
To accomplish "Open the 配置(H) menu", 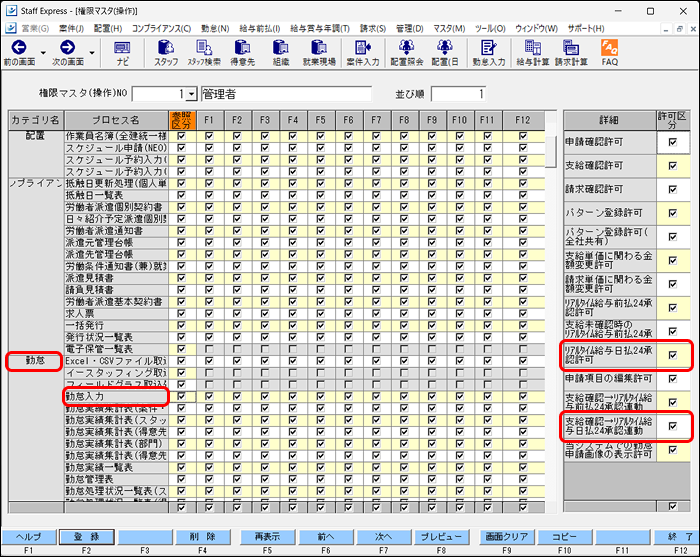I will [x=108, y=29].
